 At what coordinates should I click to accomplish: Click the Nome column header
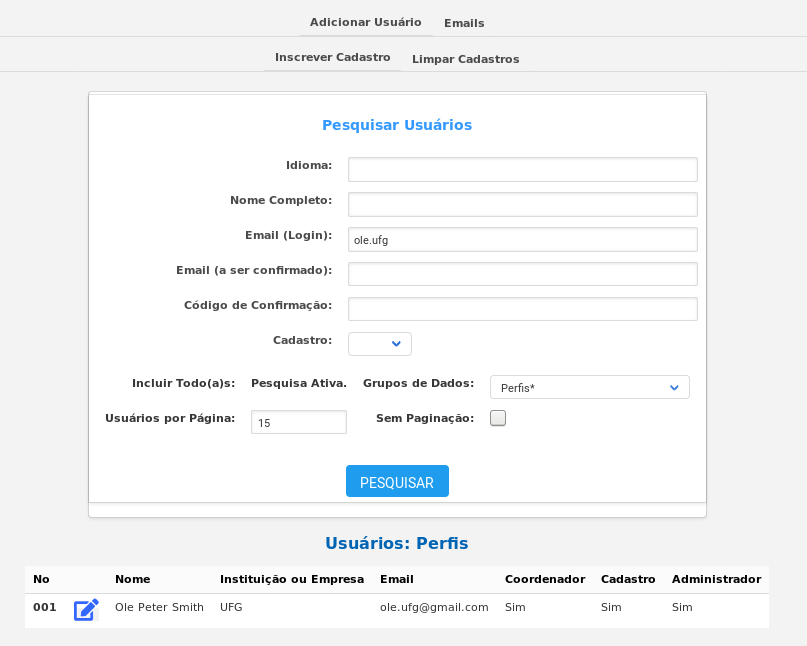point(133,579)
